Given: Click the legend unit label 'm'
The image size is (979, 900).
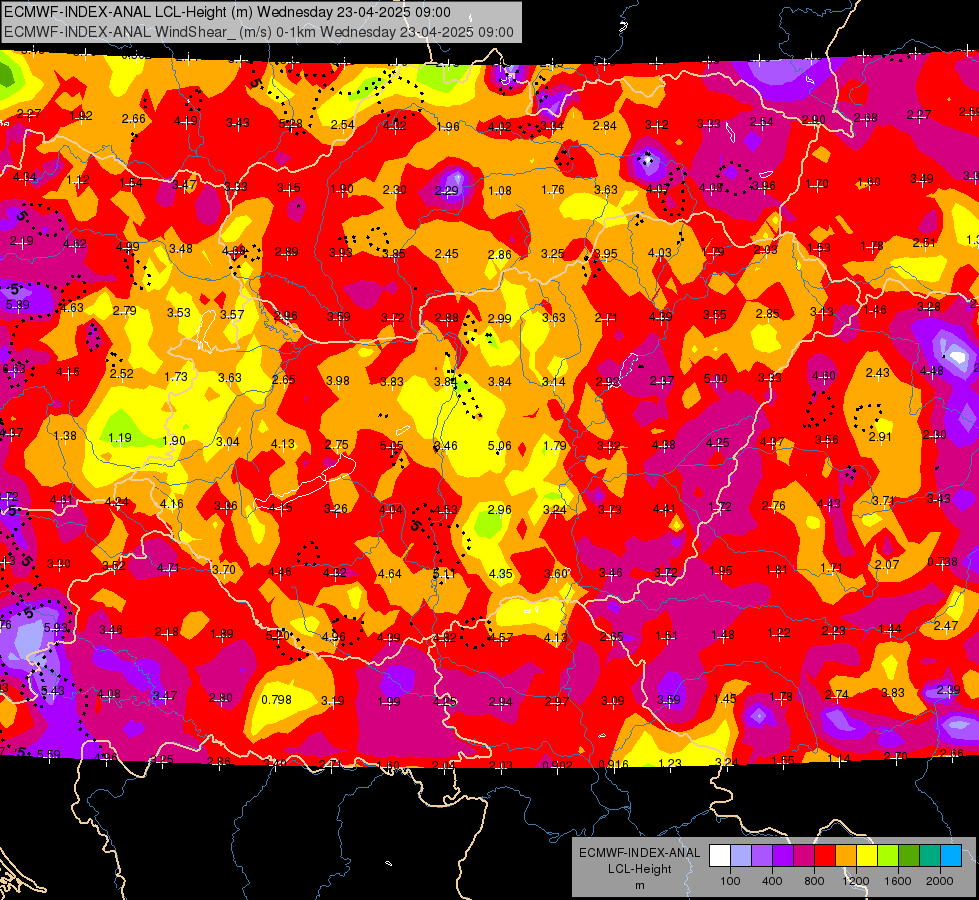Looking at the screenshot, I should pos(639,885).
